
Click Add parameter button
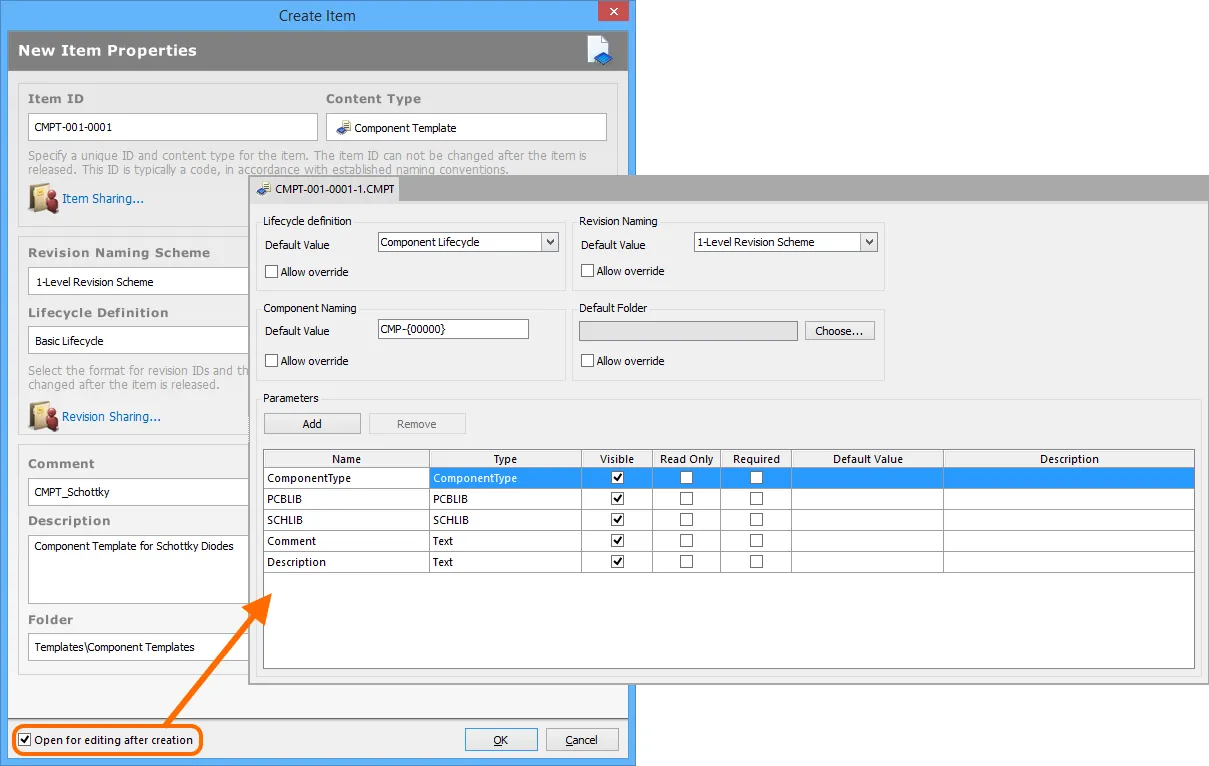(x=312, y=424)
